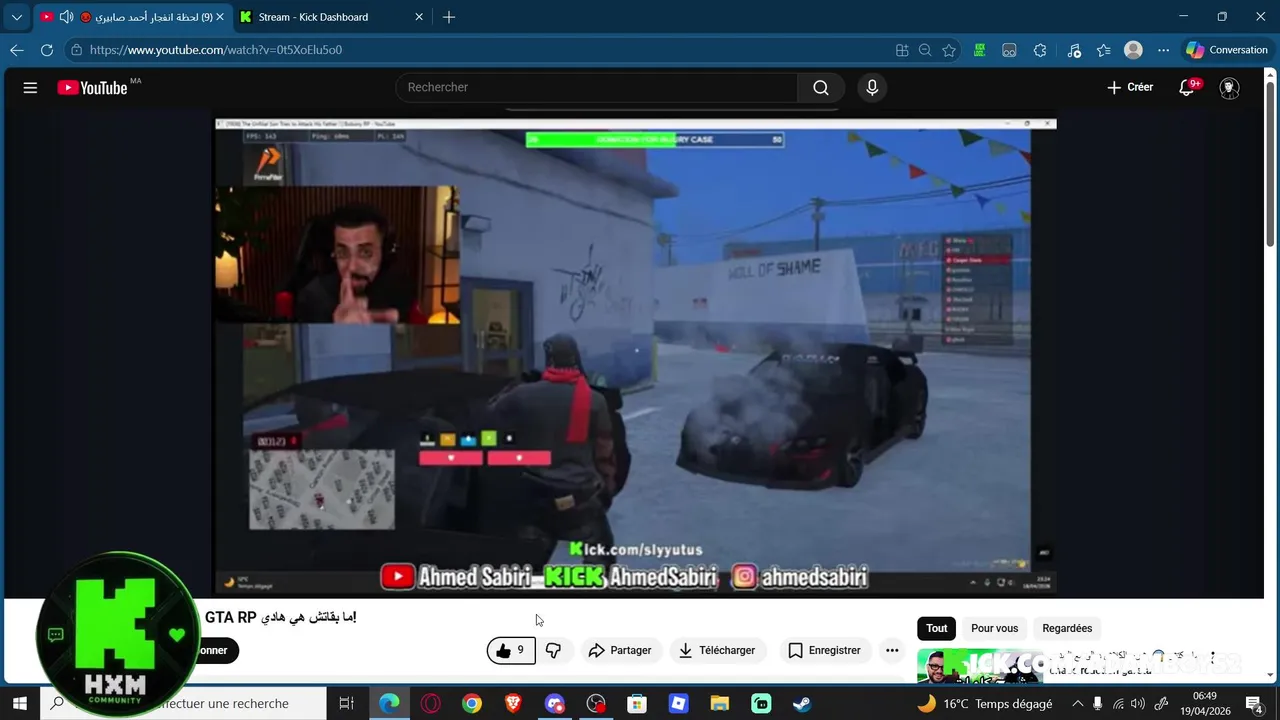Select the Regardées filter chip
The height and width of the screenshot is (720, 1280).
pos(1067,628)
